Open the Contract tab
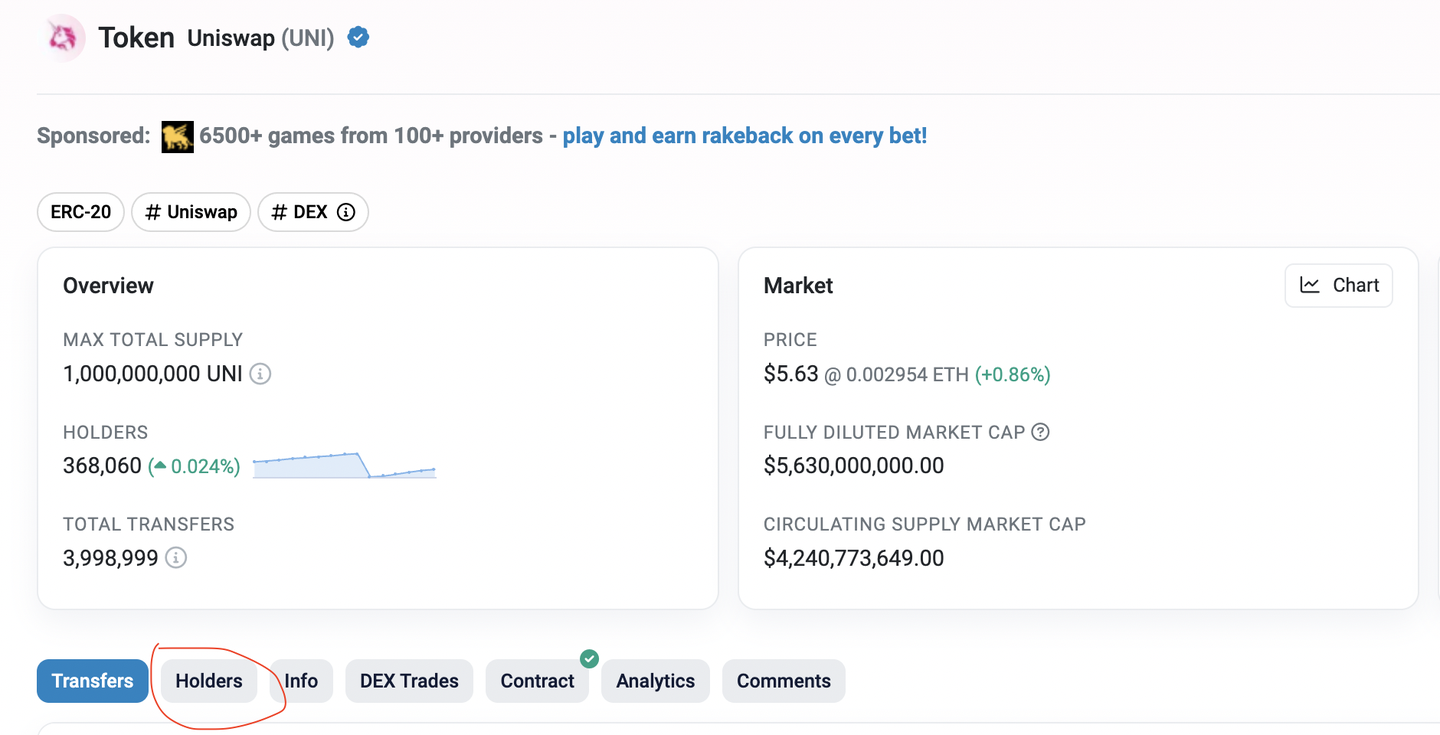Screen dimensions: 1440x735 (x=537, y=681)
